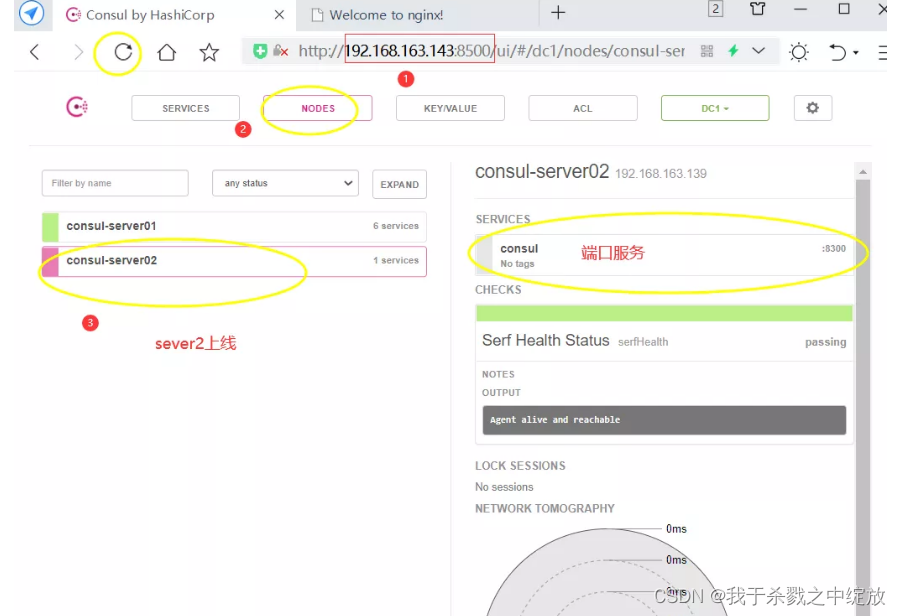Open the any status filter dropdown
The height and width of the screenshot is (616, 901).
click(x=285, y=183)
